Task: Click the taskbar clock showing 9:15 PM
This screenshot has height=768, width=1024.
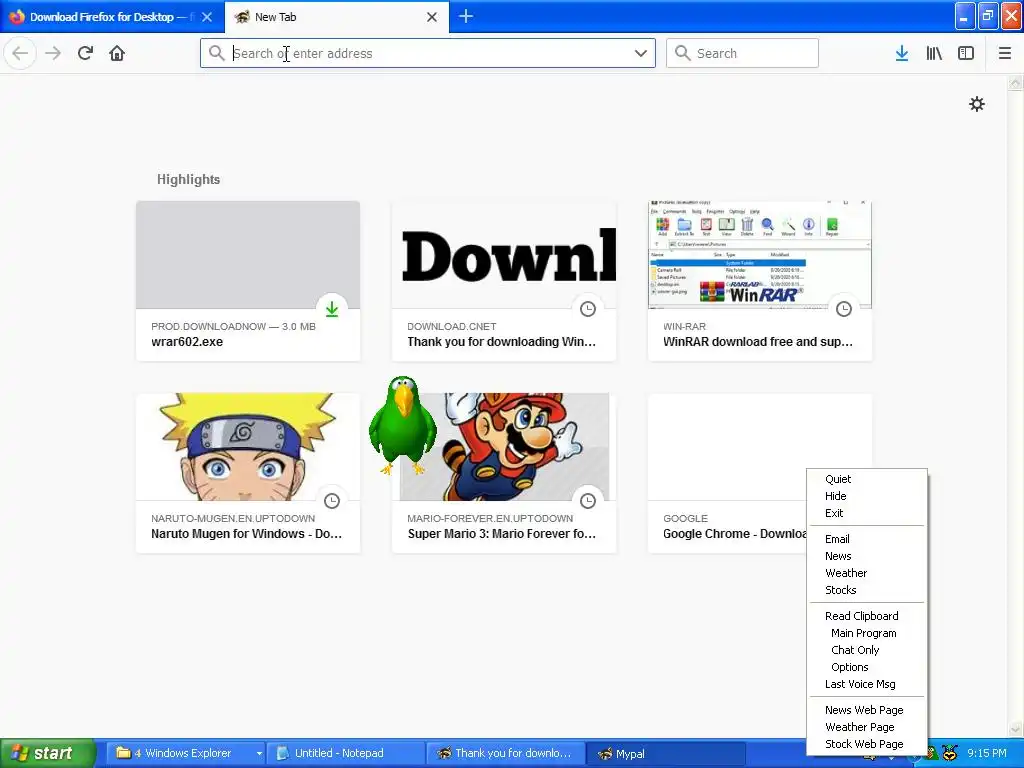Action: 987,753
